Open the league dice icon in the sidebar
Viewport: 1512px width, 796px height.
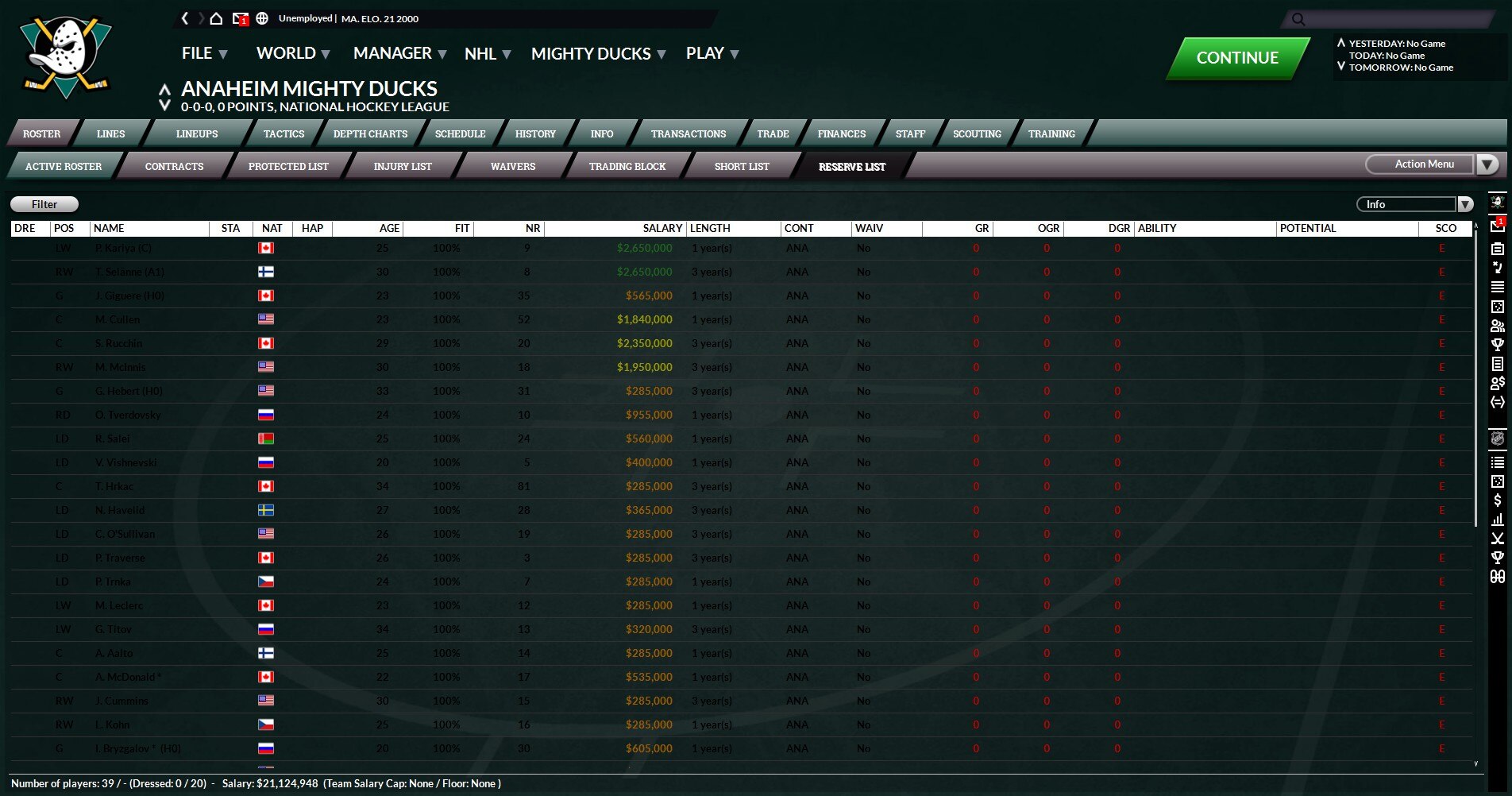coord(1498,481)
